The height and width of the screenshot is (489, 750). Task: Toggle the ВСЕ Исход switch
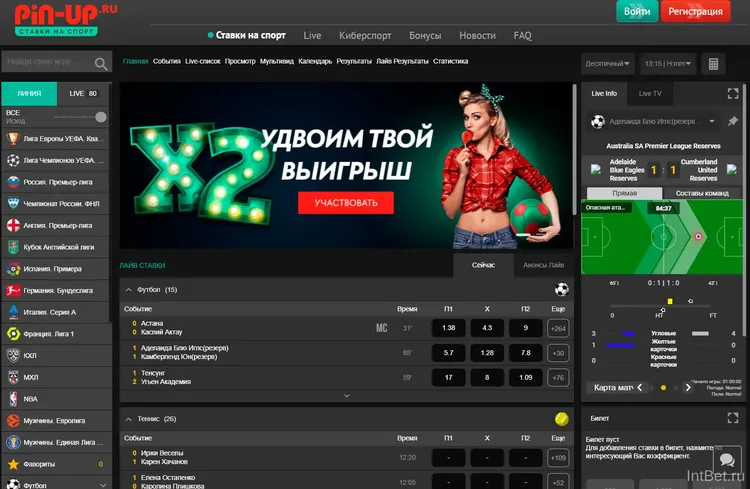point(81,117)
